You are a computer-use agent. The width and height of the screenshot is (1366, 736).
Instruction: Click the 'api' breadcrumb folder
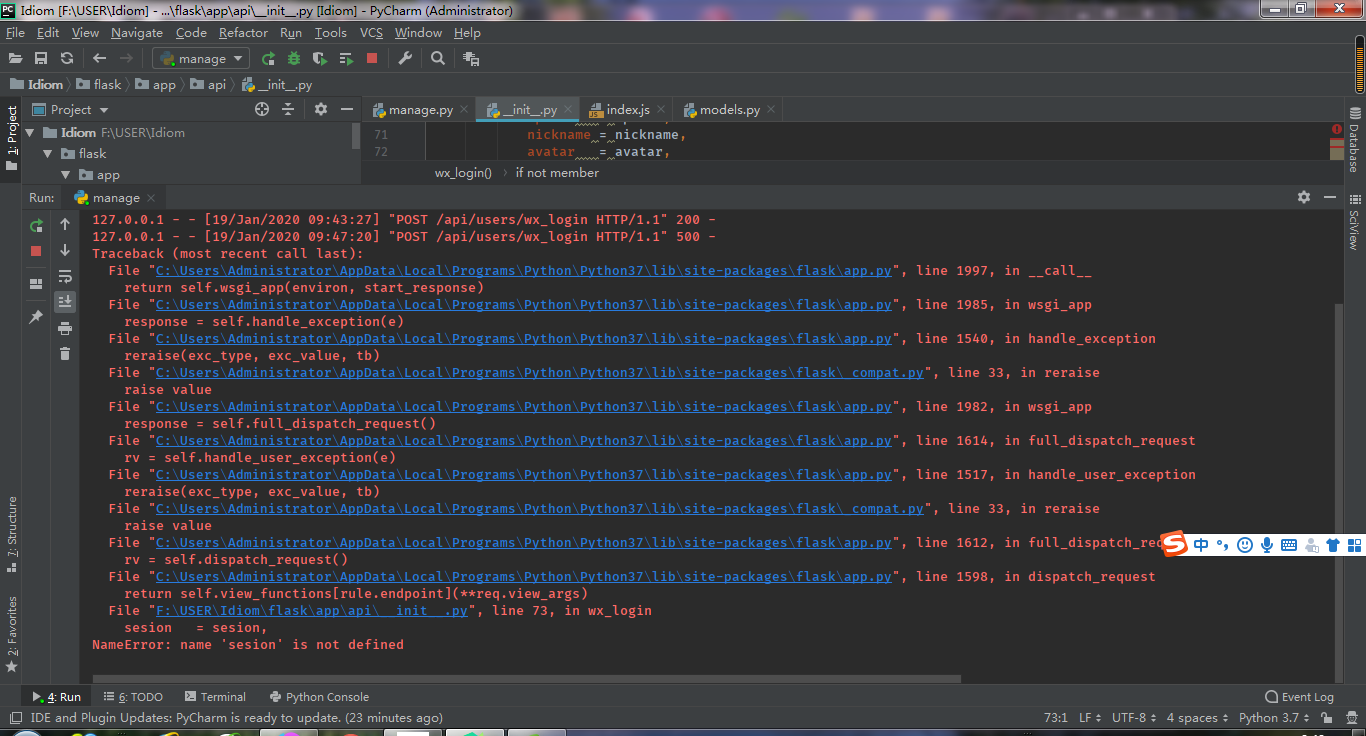point(208,85)
